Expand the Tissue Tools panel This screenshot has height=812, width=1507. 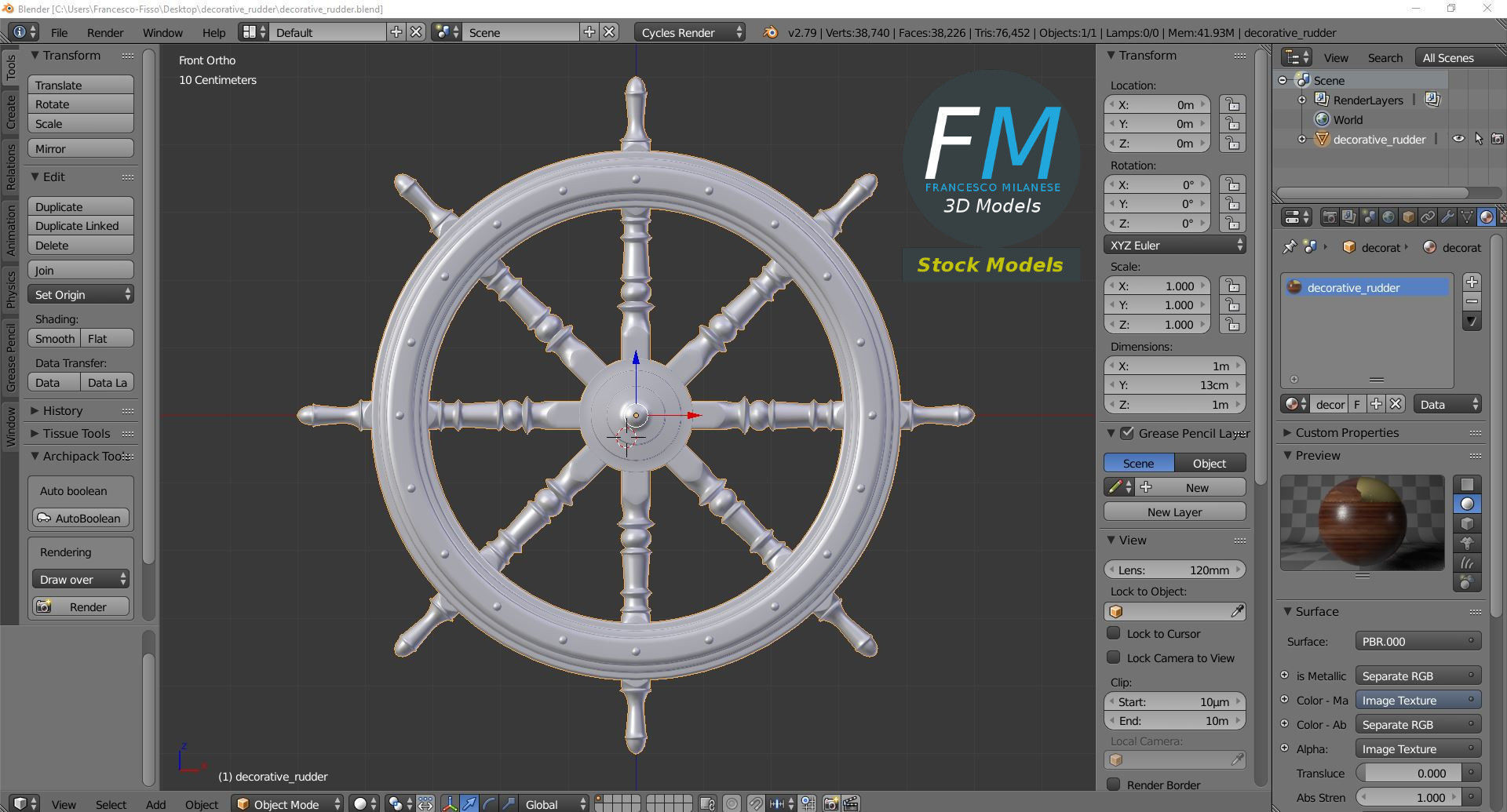coord(69,433)
